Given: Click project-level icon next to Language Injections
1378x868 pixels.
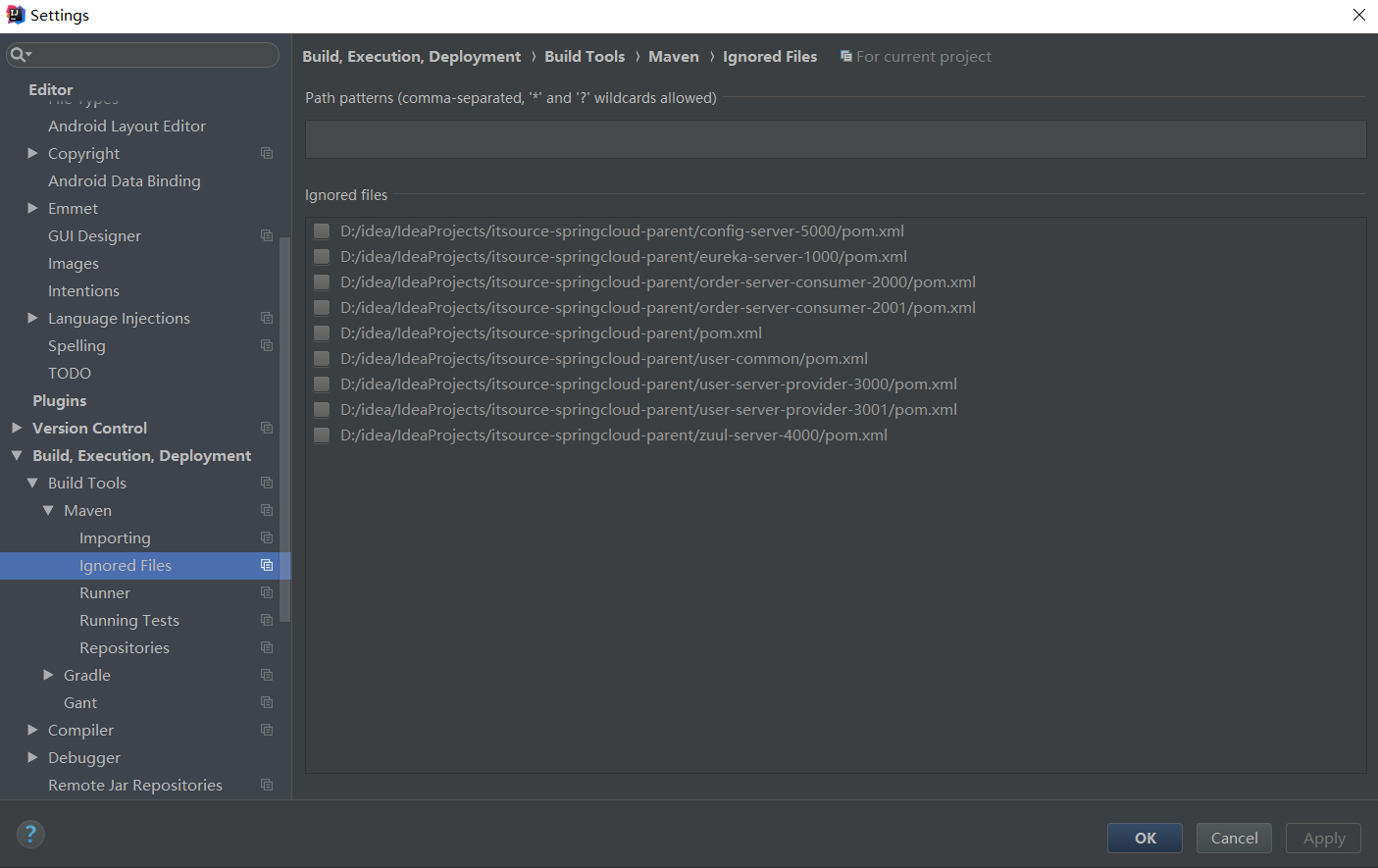Looking at the screenshot, I should coord(267,318).
